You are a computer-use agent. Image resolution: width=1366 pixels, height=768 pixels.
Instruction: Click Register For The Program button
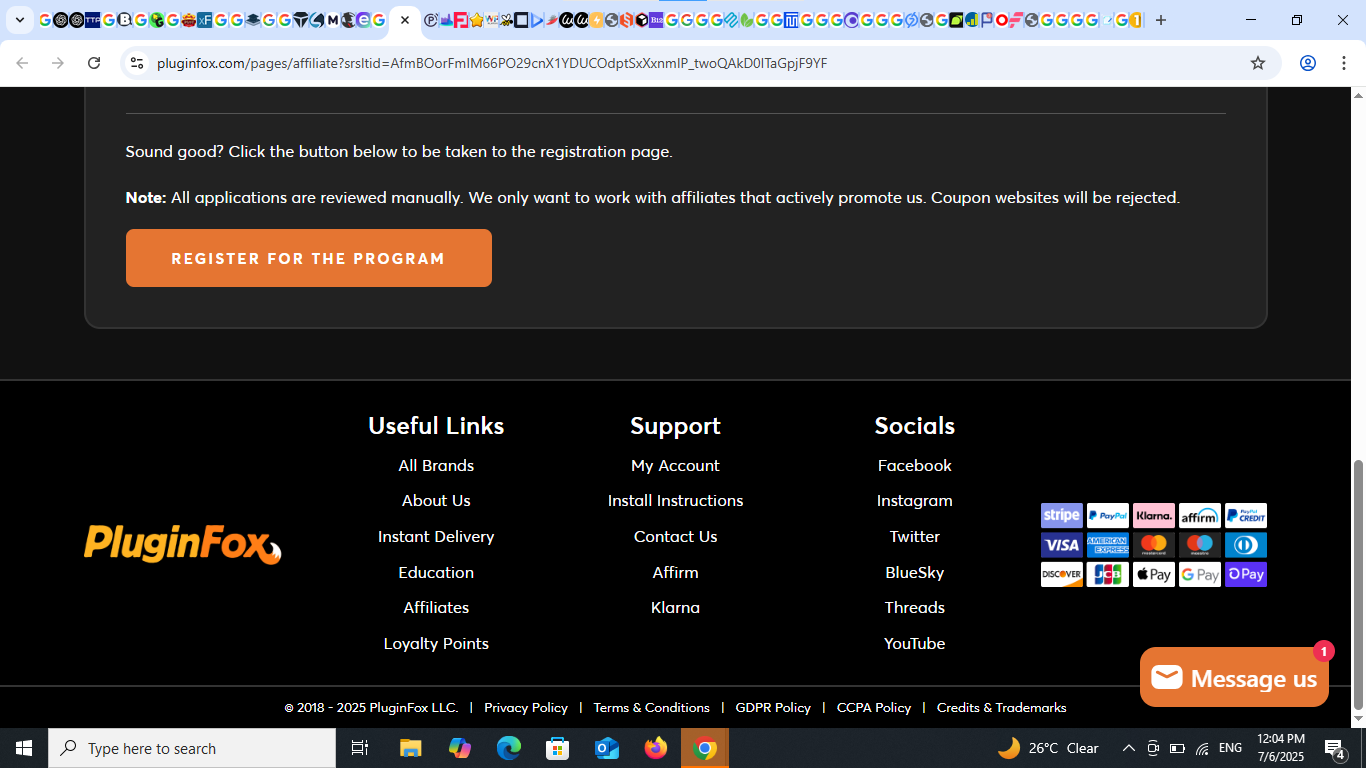coord(309,258)
